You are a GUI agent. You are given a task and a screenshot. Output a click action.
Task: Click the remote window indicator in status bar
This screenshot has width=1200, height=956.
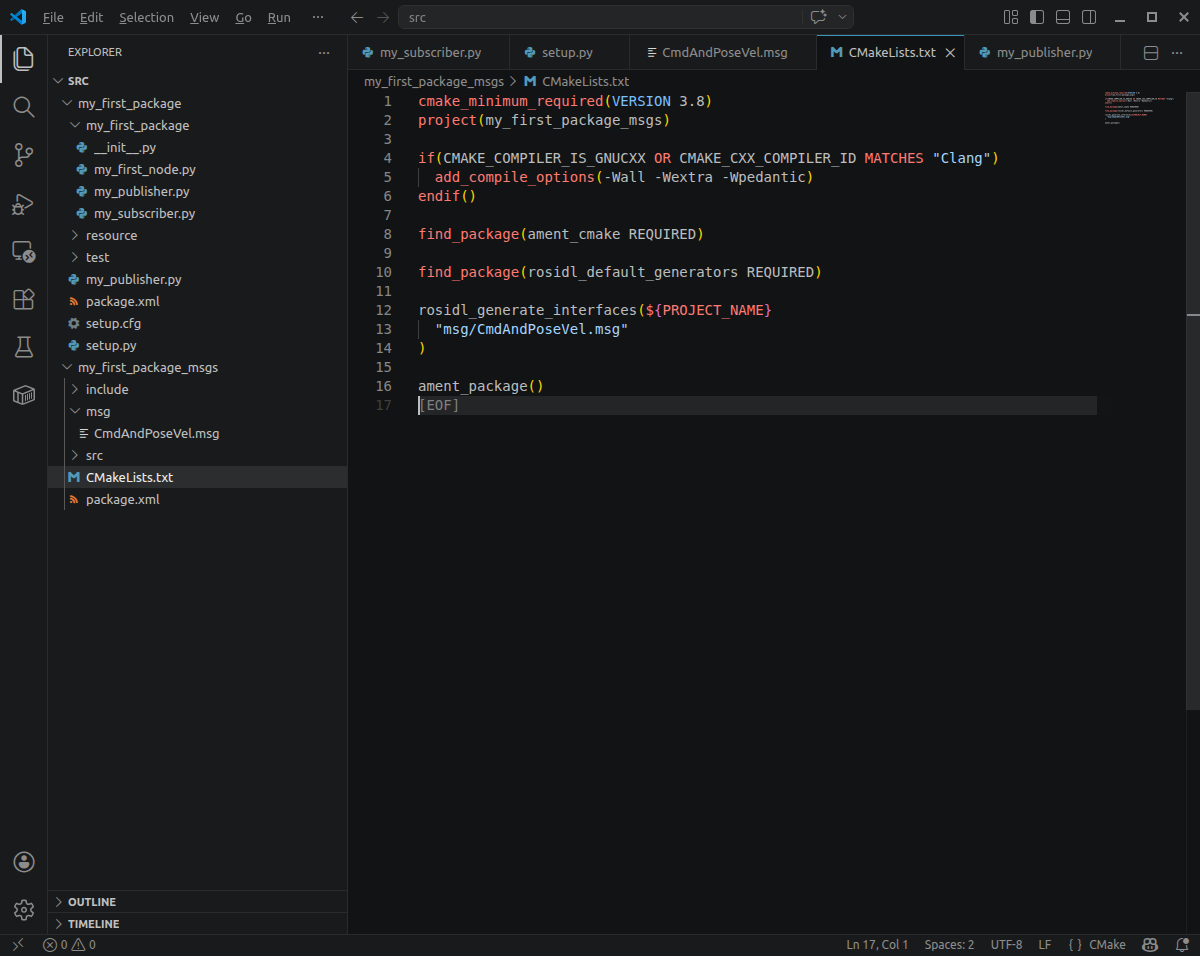tap(17, 945)
